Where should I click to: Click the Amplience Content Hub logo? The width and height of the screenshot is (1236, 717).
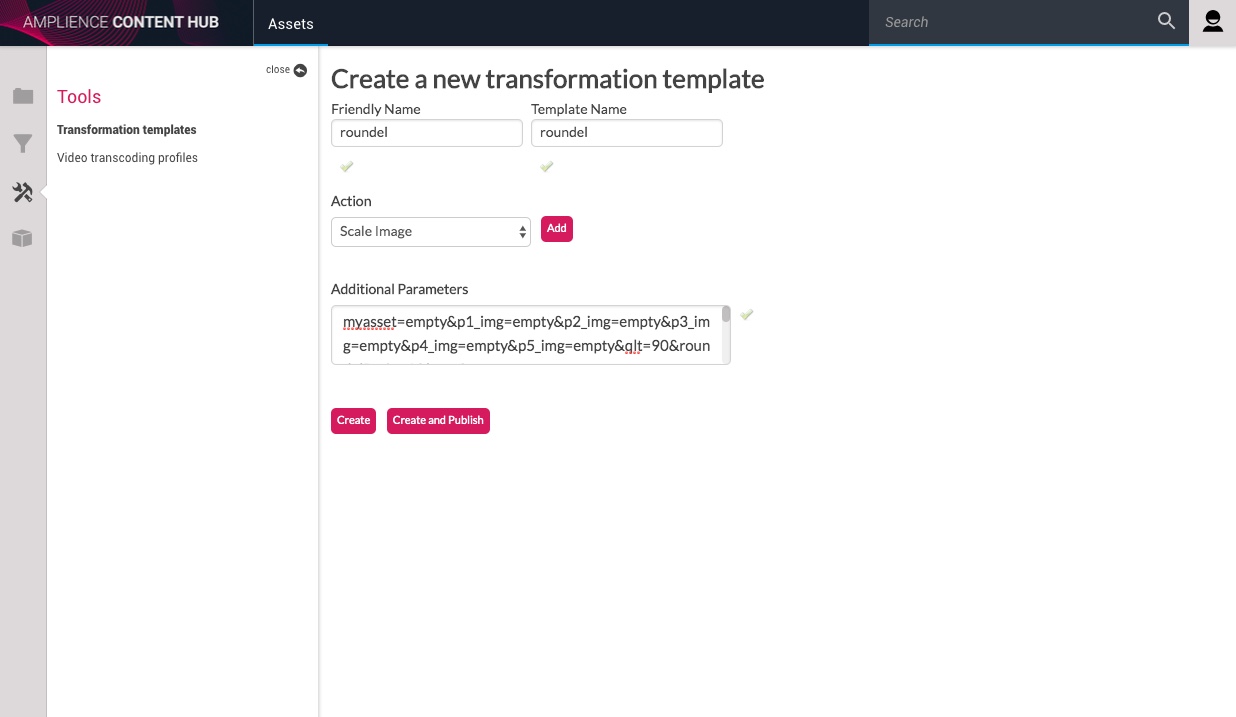click(121, 22)
